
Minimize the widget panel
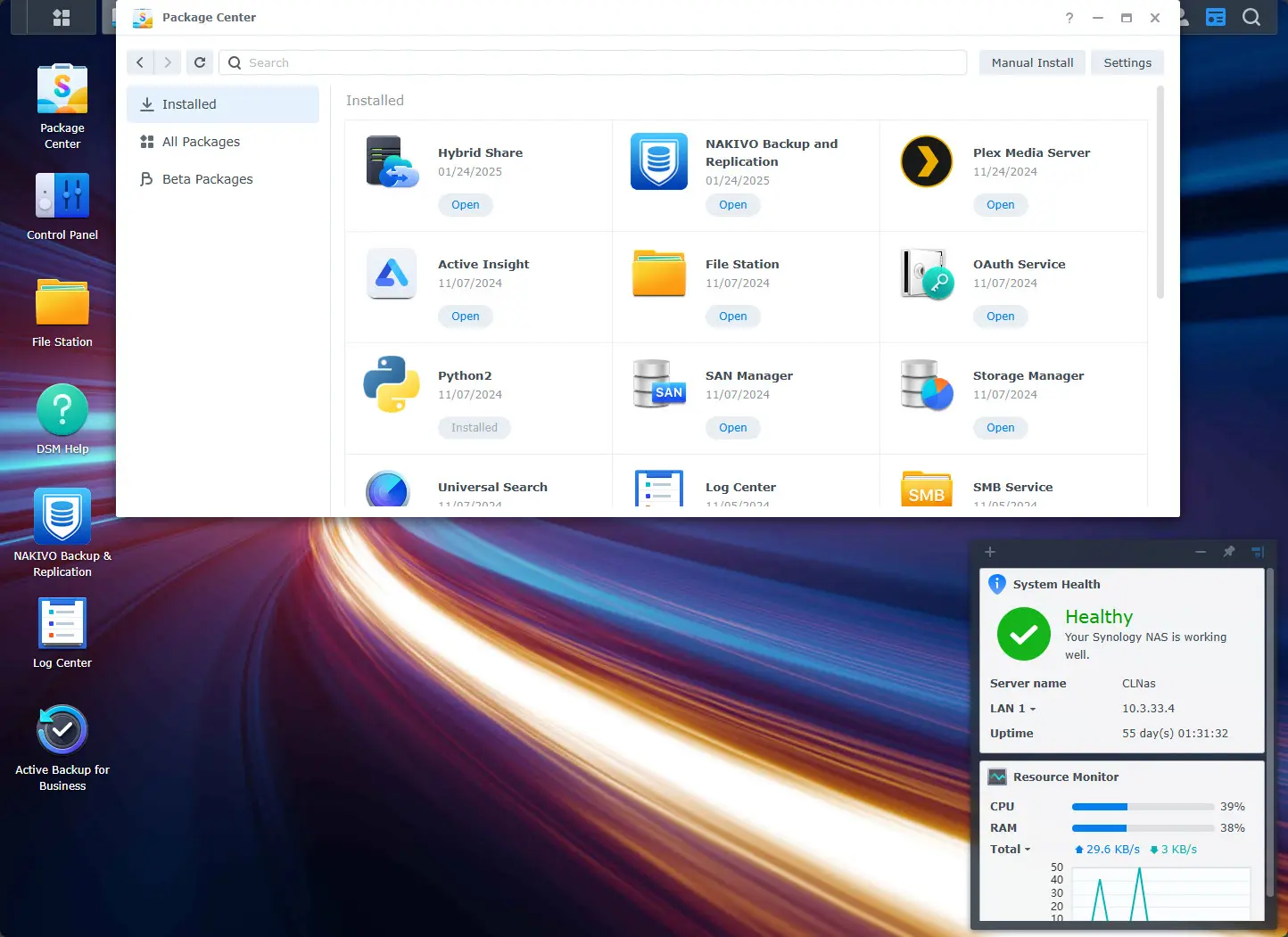(1201, 552)
